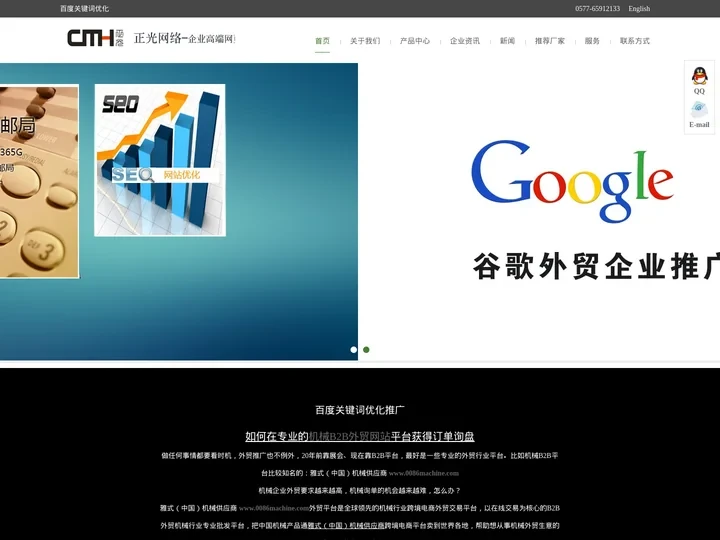720x540 pixels.
Task: Open the 企业资讯 menu item
Action: coord(465,41)
